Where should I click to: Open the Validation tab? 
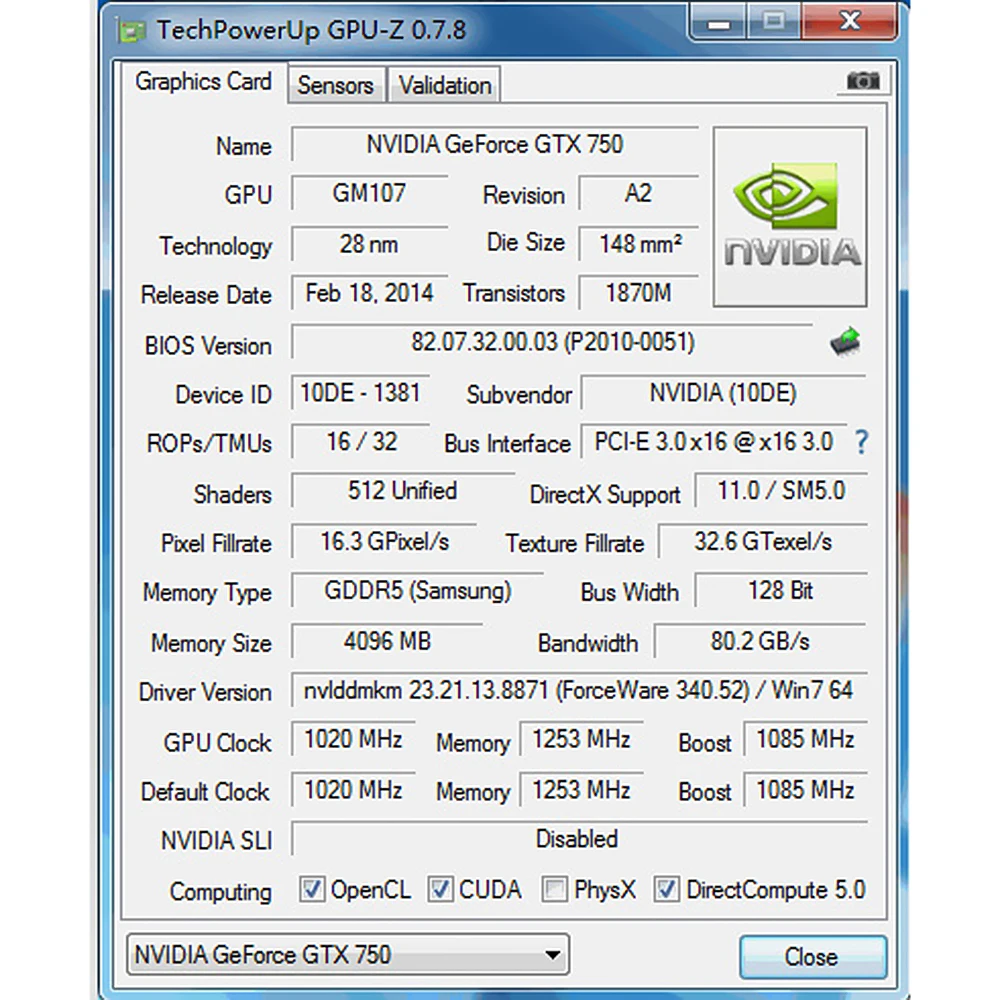click(x=445, y=85)
